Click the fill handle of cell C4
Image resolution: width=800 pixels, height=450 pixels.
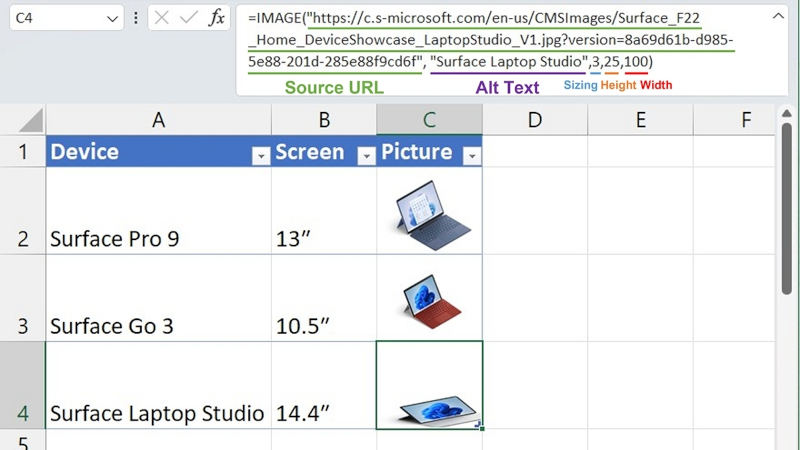pyautogui.click(x=482, y=428)
